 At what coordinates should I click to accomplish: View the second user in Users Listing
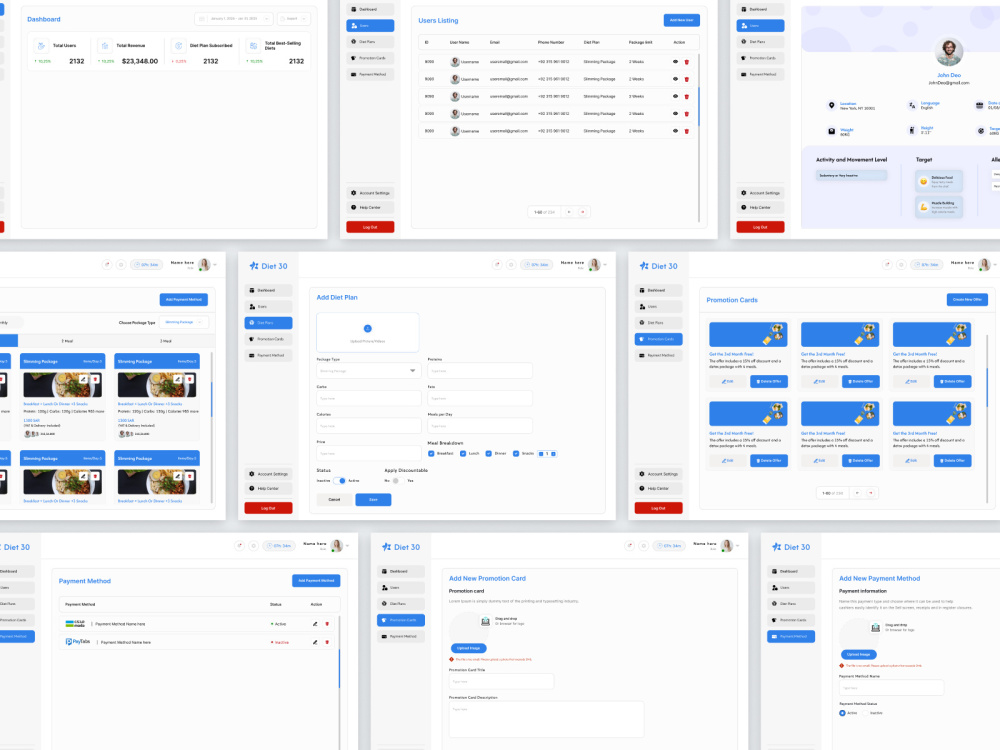675,79
